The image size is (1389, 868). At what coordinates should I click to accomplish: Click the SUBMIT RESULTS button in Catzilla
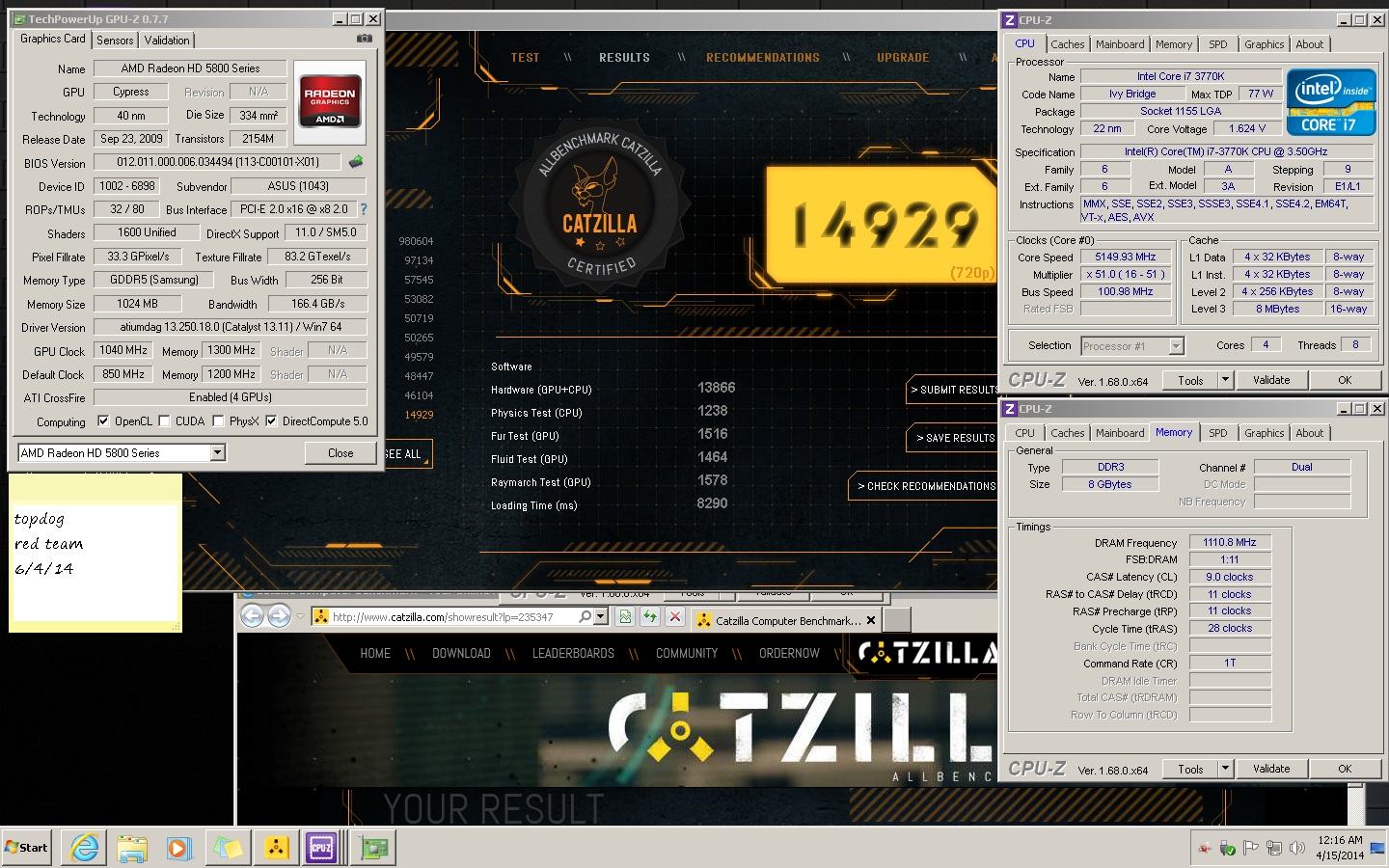pyautogui.click(x=953, y=390)
